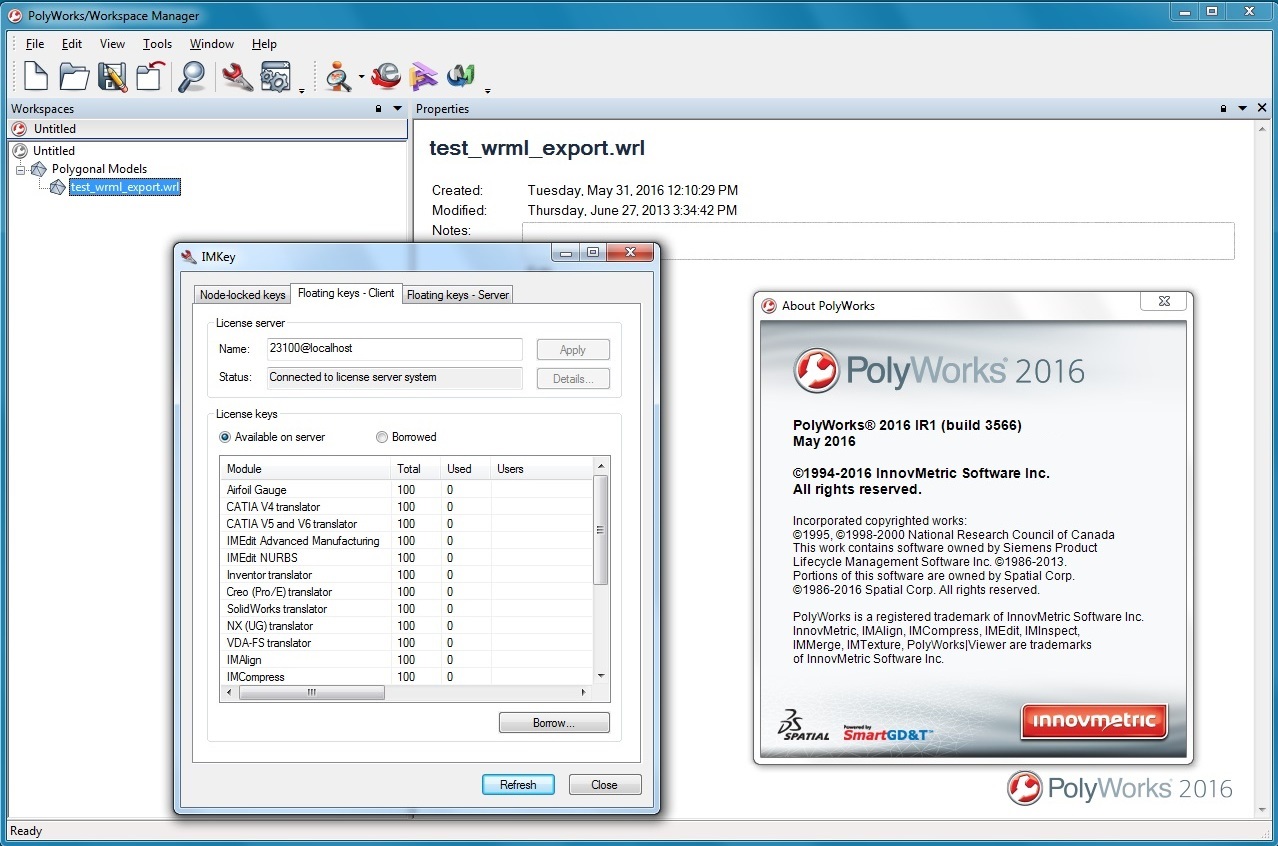
Task: Click the license list scroll down arrow
Action: [601, 677]
